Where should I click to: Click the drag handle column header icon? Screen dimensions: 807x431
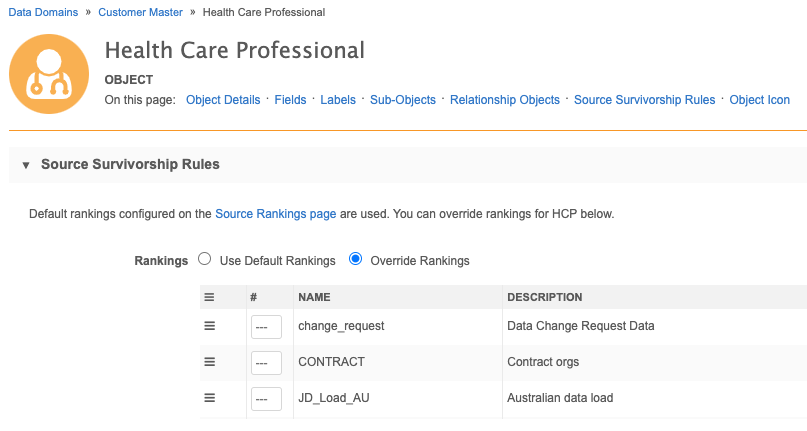point(210,297)
